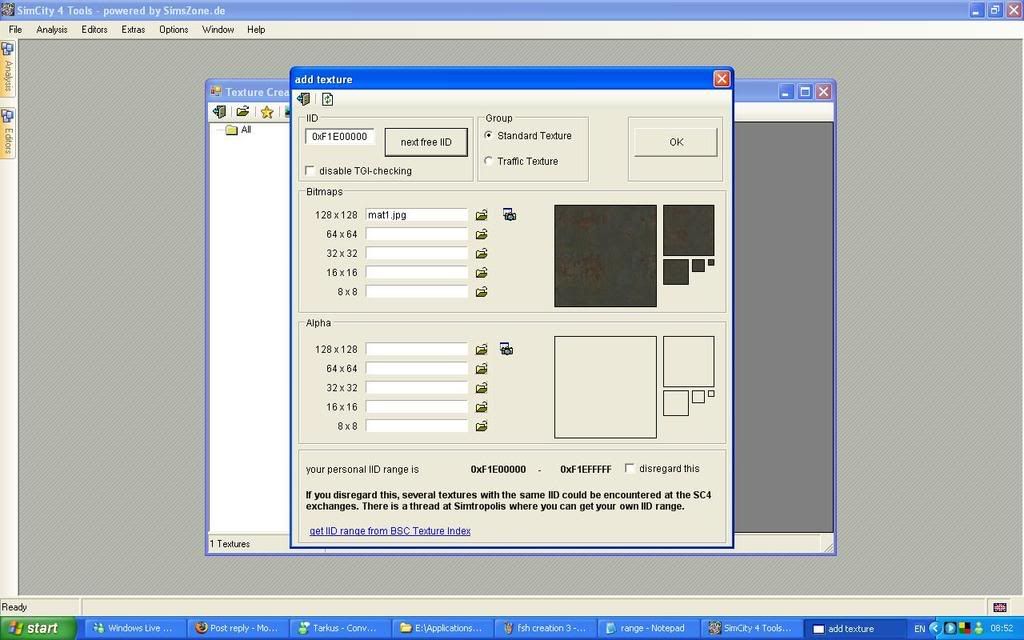Click the 8 x 8 alpha filename field
The width and height of the screenshot is (1024, 640).
pyautogui.click(x=417, y=426)
